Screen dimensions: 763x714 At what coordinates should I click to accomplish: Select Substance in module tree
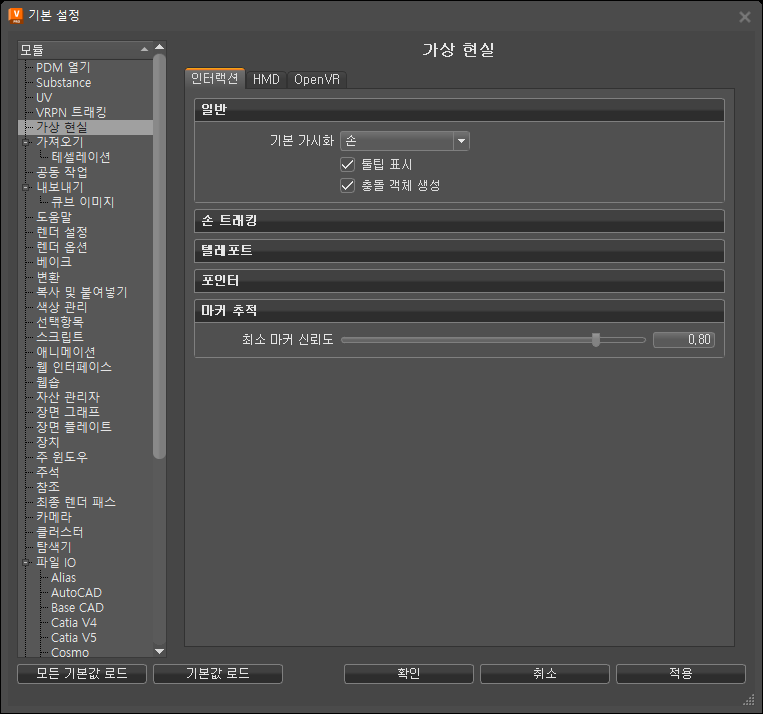[64, 83]
